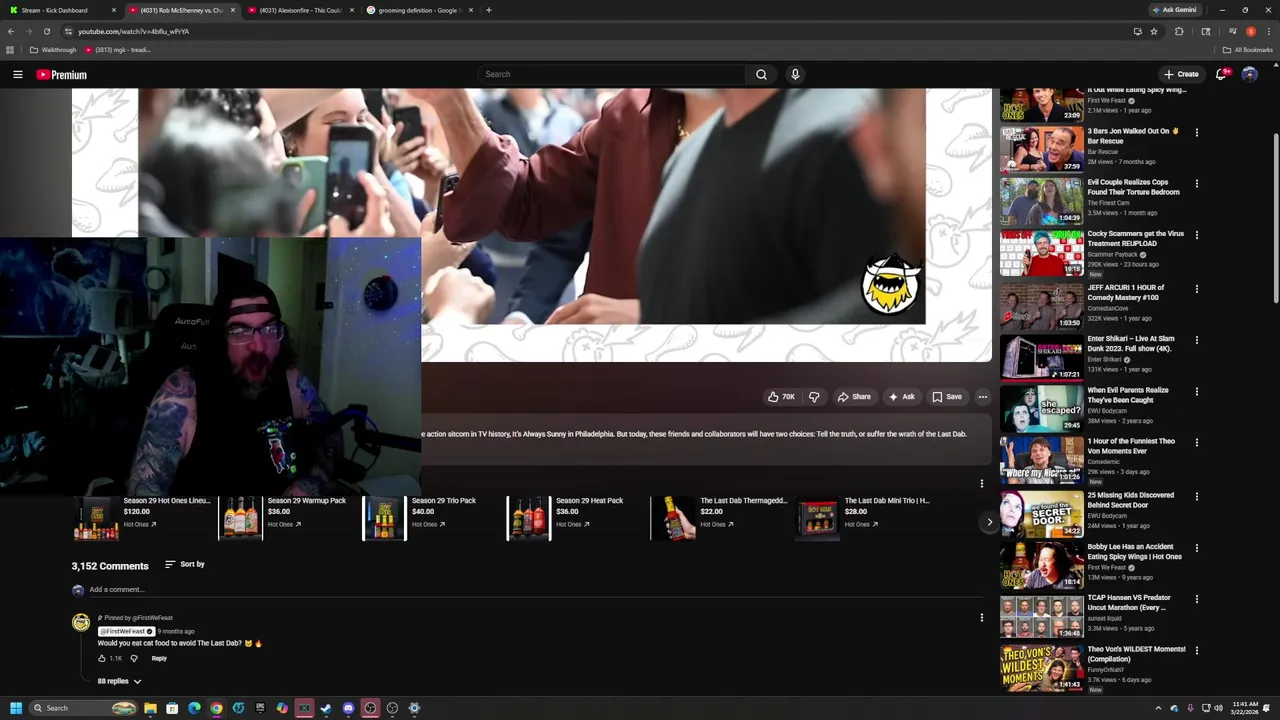Click the YouTube Premium logo
This screenshot has width=1280, height=720.
61,75
